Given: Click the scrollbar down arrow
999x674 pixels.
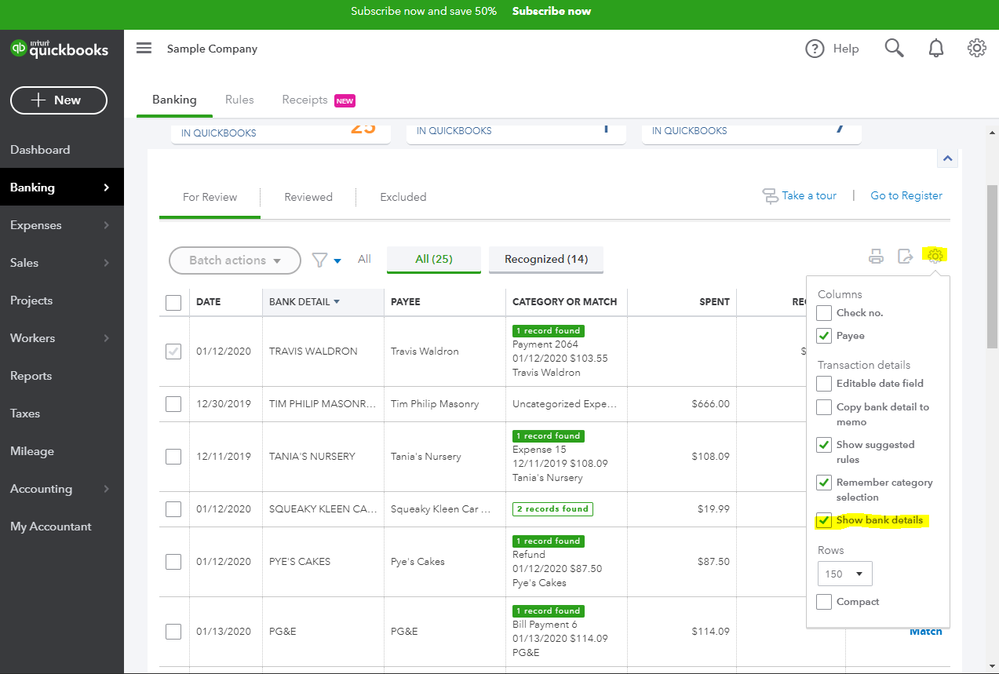Looking at the screenshot, I should [992, 666].
